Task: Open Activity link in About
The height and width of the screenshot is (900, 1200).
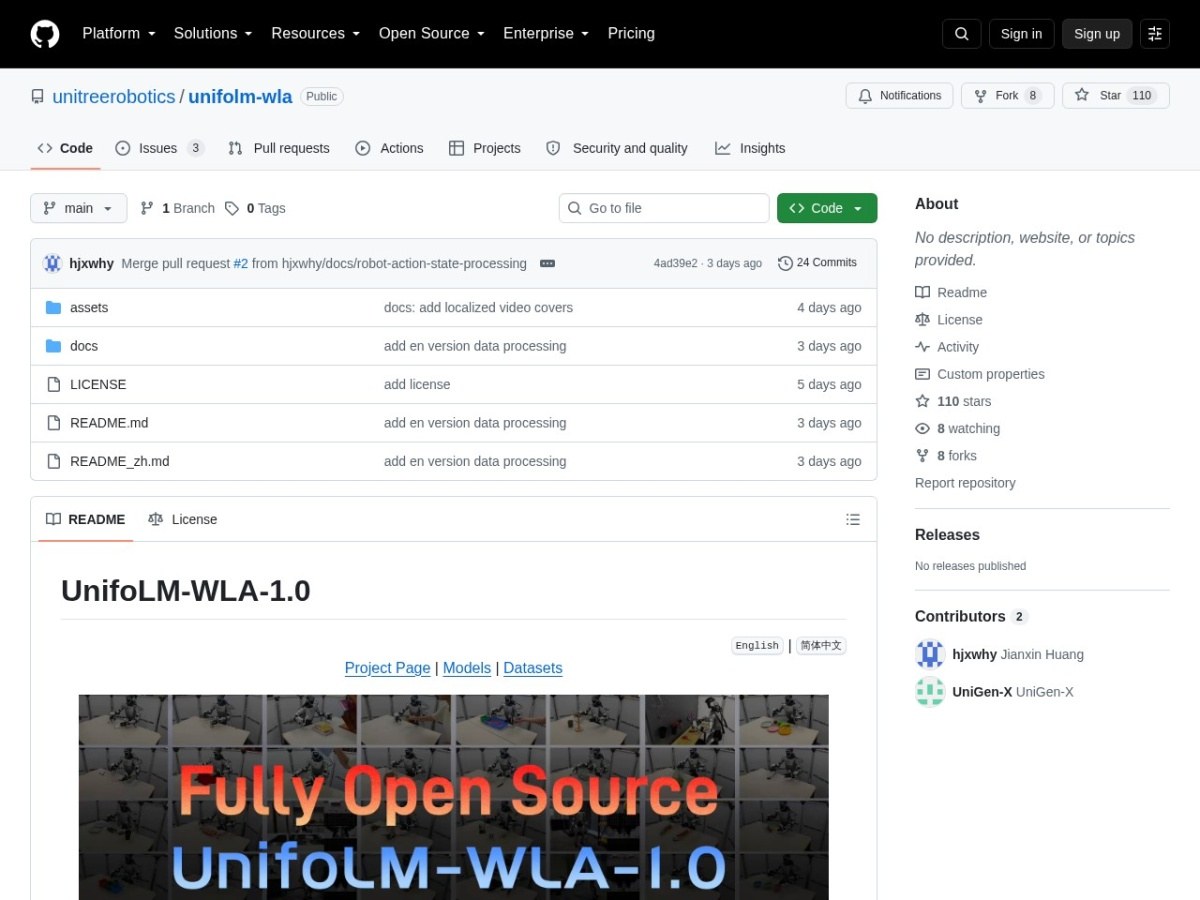Action: (x=947, y=346)
